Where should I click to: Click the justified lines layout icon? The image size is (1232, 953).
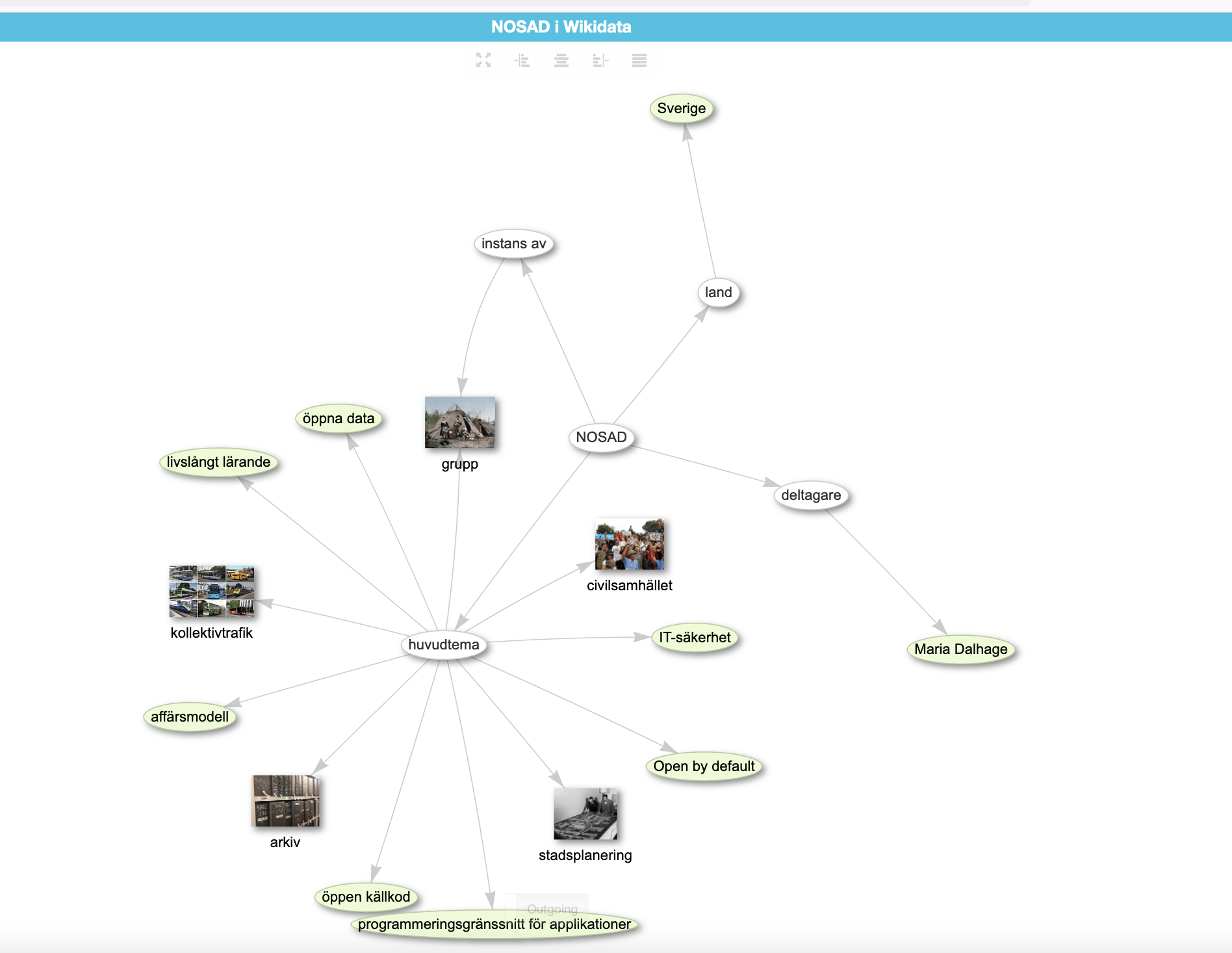(639, 60)
